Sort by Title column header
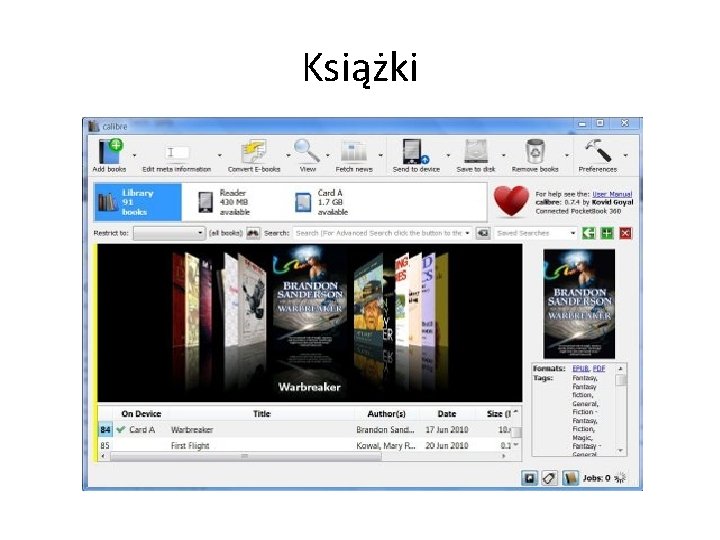Image resolution: width=720 pixels, height=540 pixels. (x=262, y=414)
